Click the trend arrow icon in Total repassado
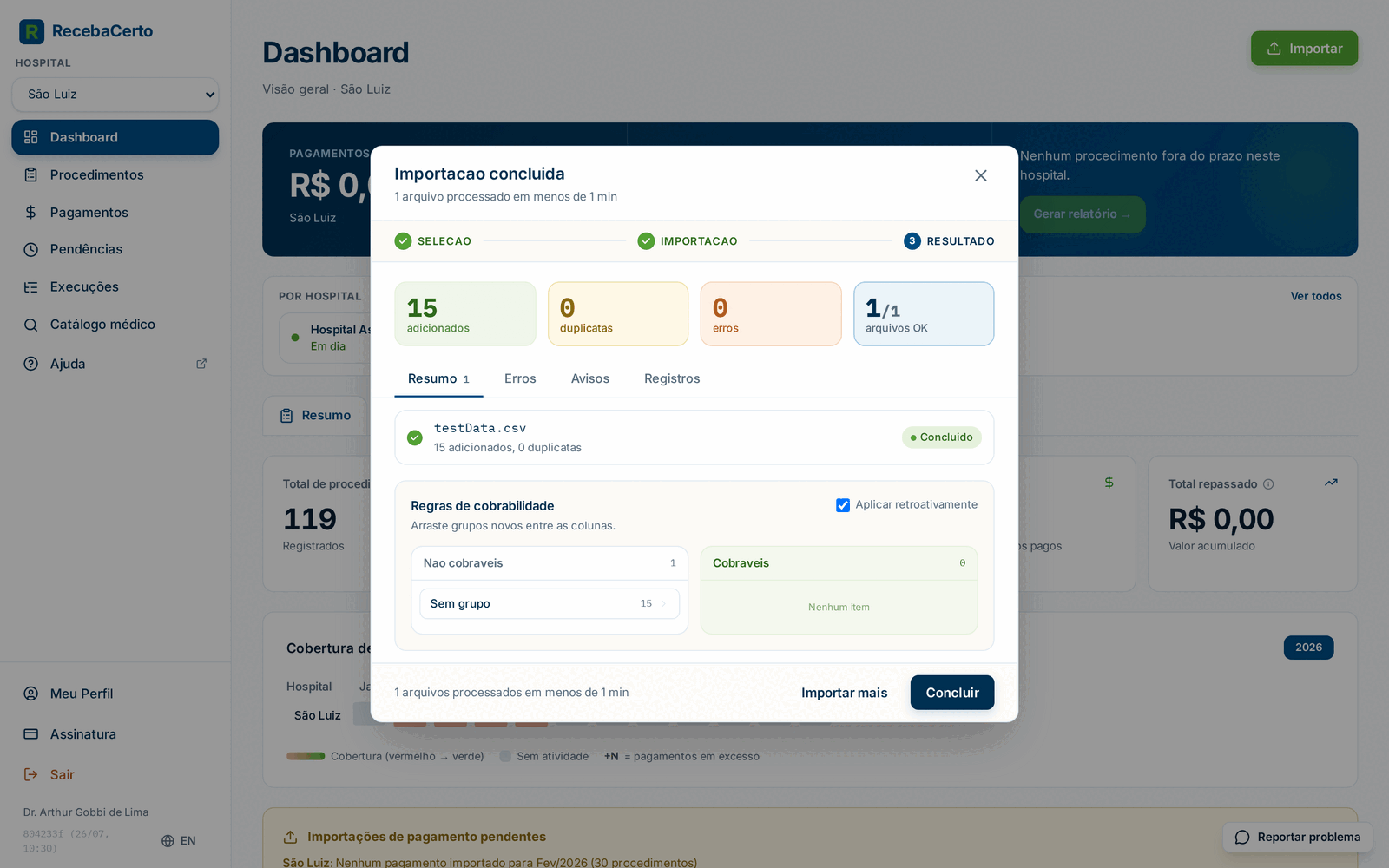Viewport: 1389px width, 868px height. coord(1331,483)
